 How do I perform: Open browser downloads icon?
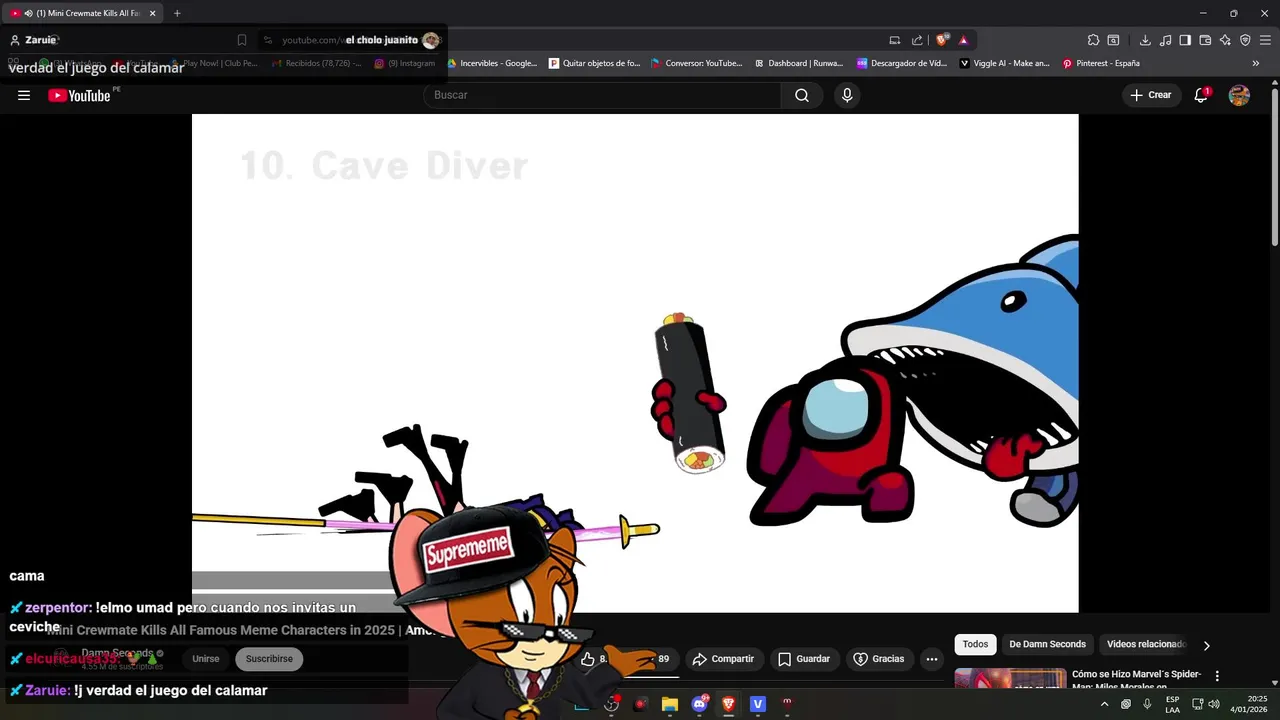(x=1145, y=40)
